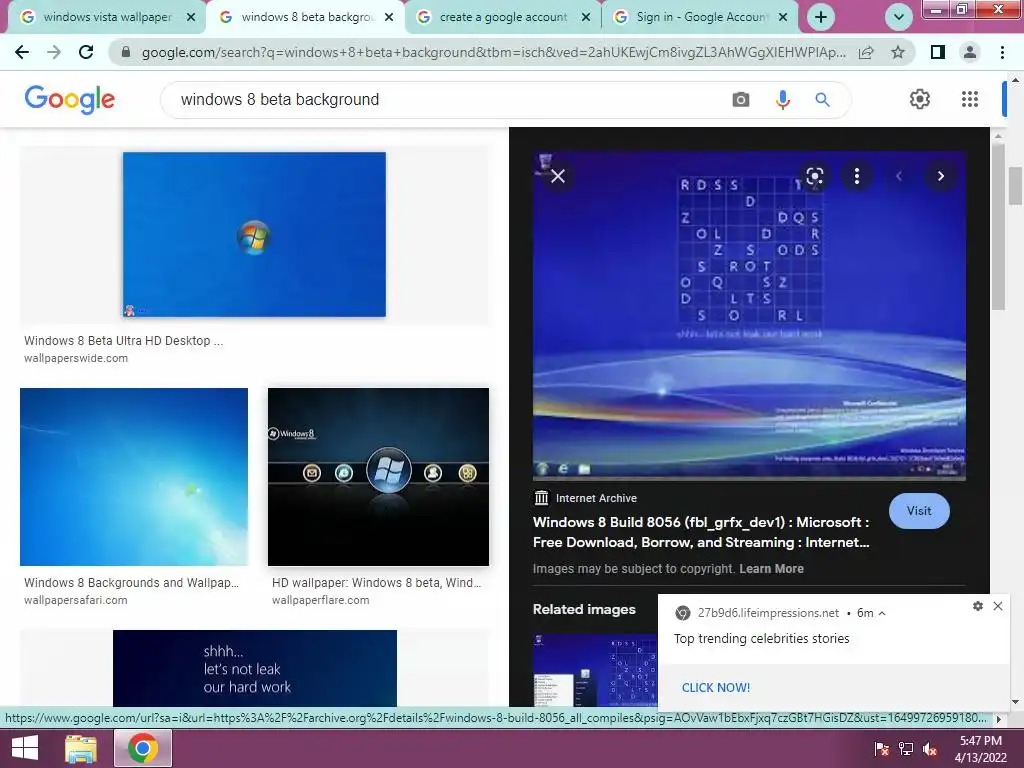Click the blue magnifier search button
1024x768 pixels.
(x=822, y=99)
